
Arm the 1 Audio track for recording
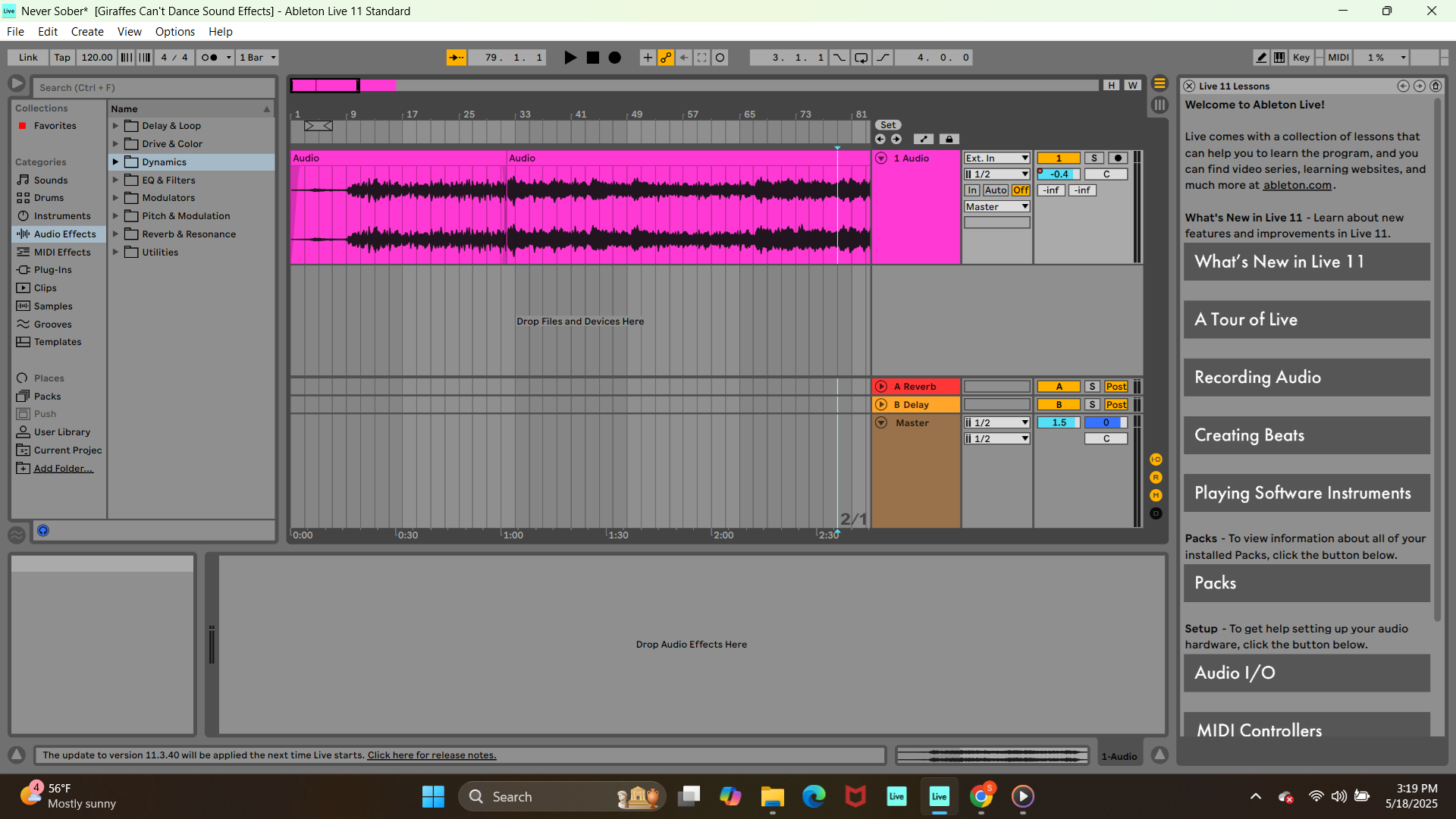pos(1118,158)
